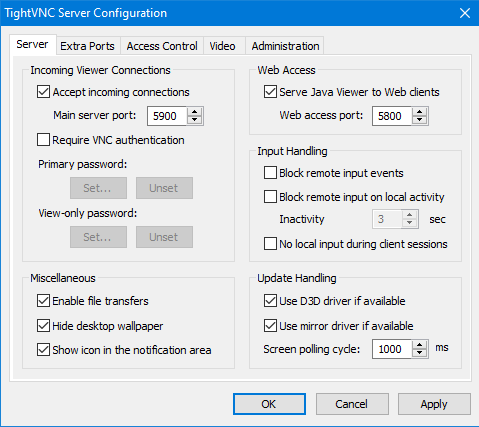This screenshot has height=427, width=479.
Task: Switch to the Extra Ports tab
Action: coord(87,46)
